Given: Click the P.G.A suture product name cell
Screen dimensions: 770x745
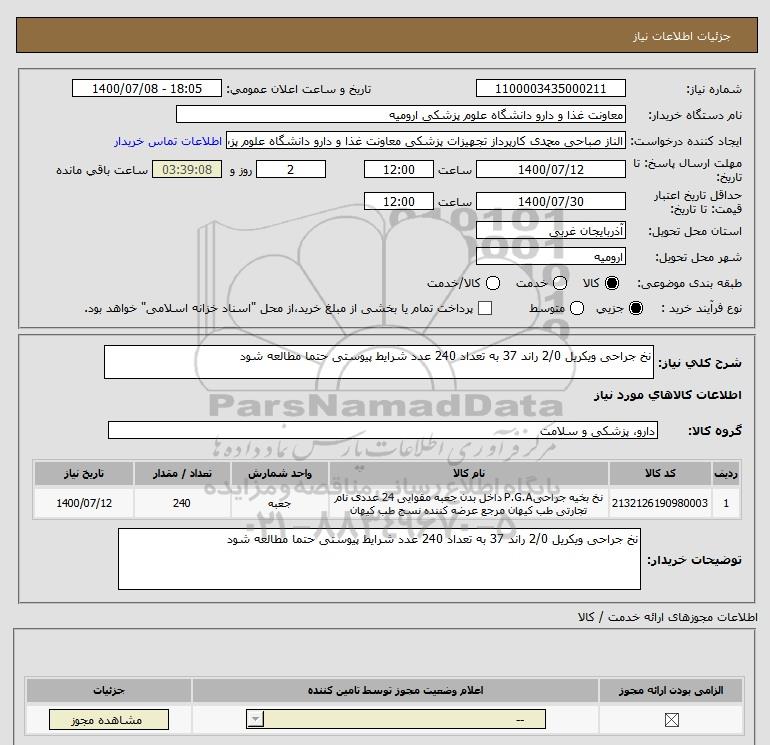Looking at the screenshot, I should pyautogui.click(x=469, y=504).
